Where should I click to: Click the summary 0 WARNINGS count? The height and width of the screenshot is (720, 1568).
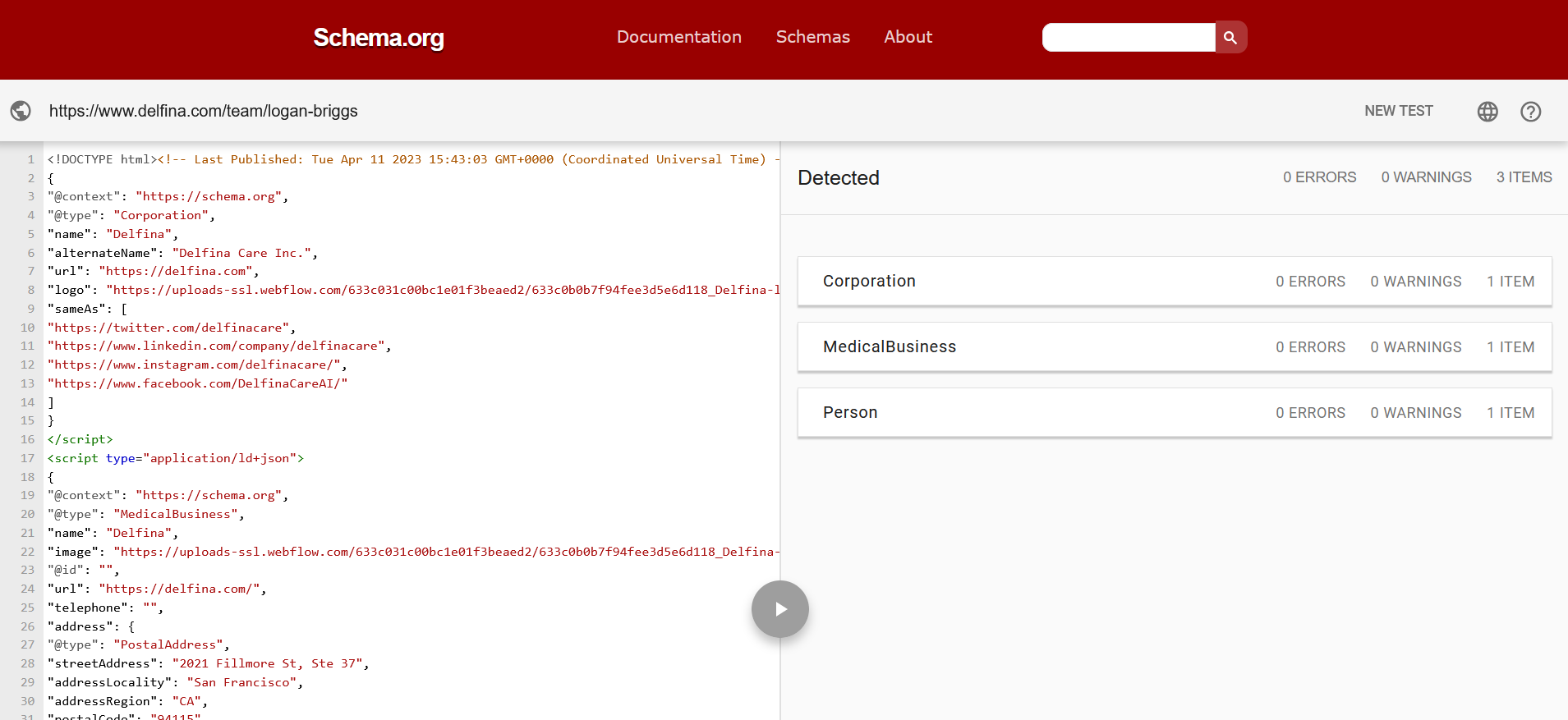pyautogui.click(x=1427, y=177)
